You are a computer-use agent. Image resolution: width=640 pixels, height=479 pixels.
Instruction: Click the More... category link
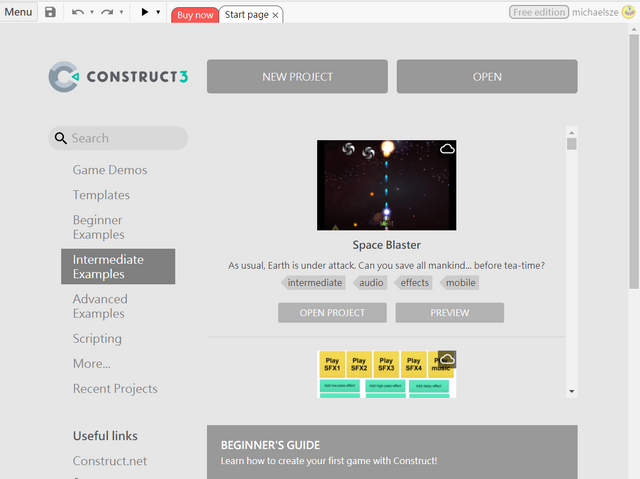91,364
